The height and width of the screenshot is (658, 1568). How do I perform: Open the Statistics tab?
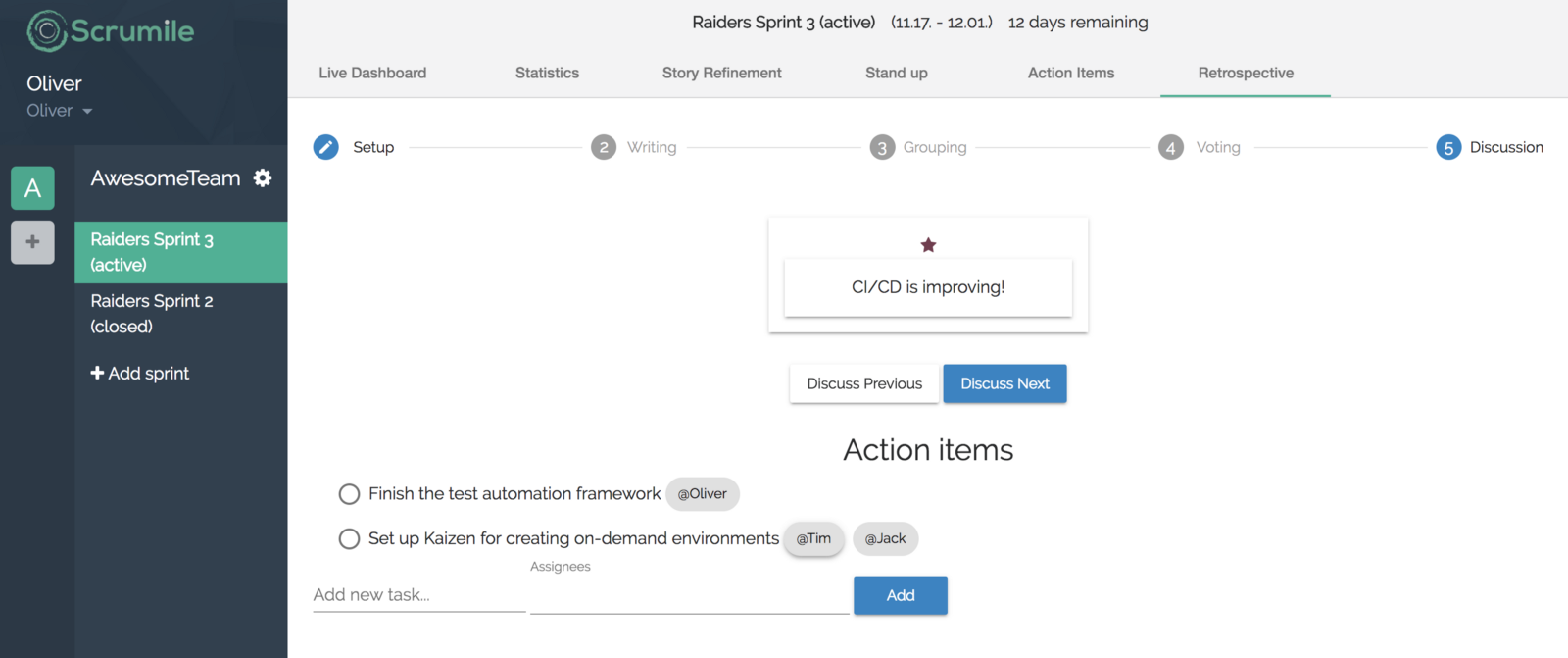click(x=547, y=73)
